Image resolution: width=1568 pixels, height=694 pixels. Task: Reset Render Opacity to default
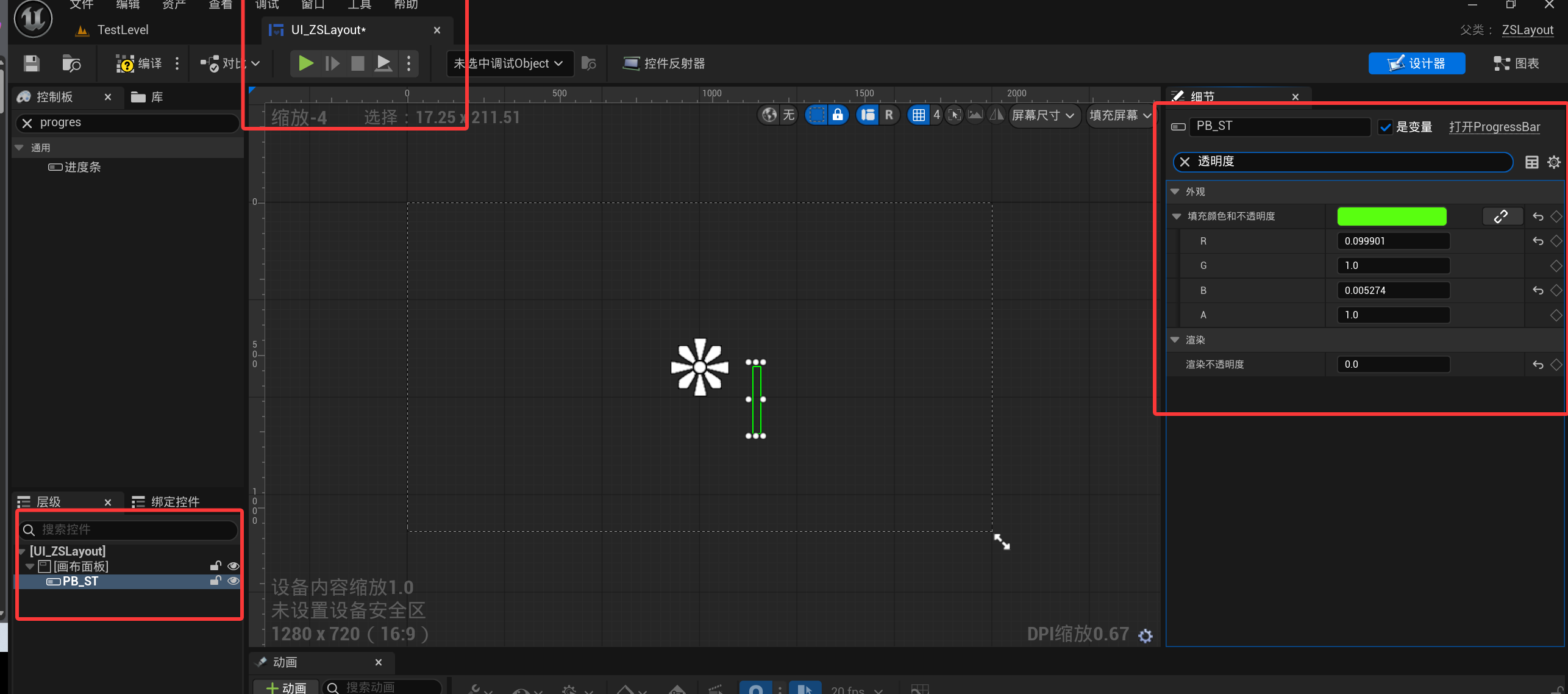1538,365
